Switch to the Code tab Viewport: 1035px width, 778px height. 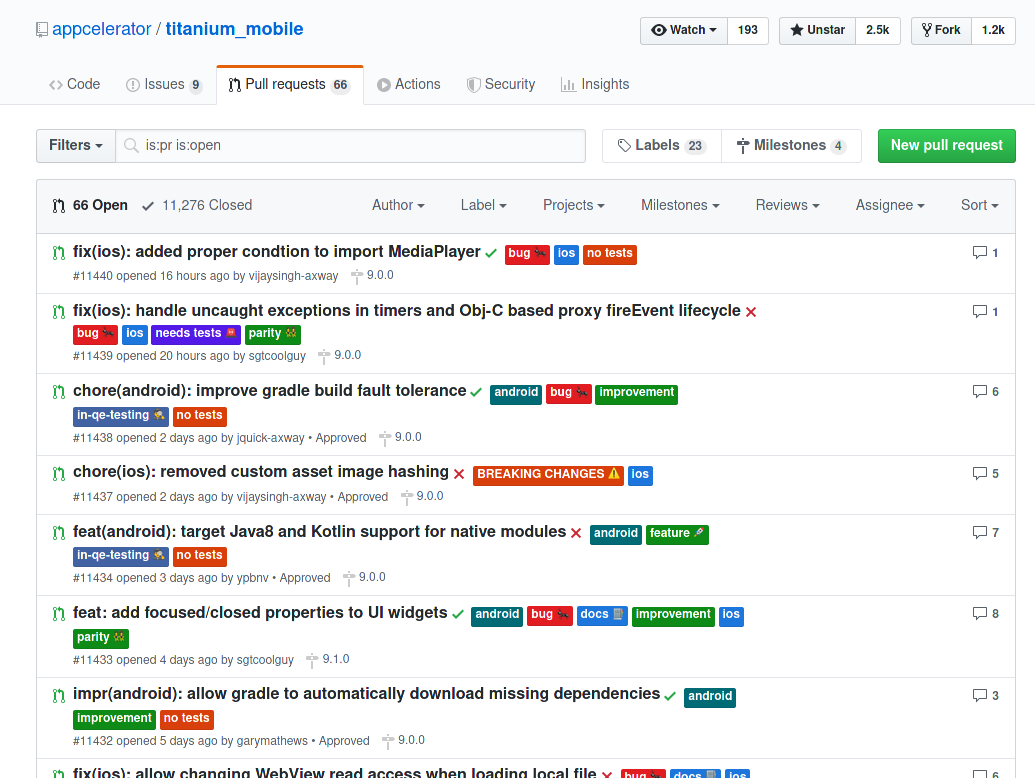point(75,84)
